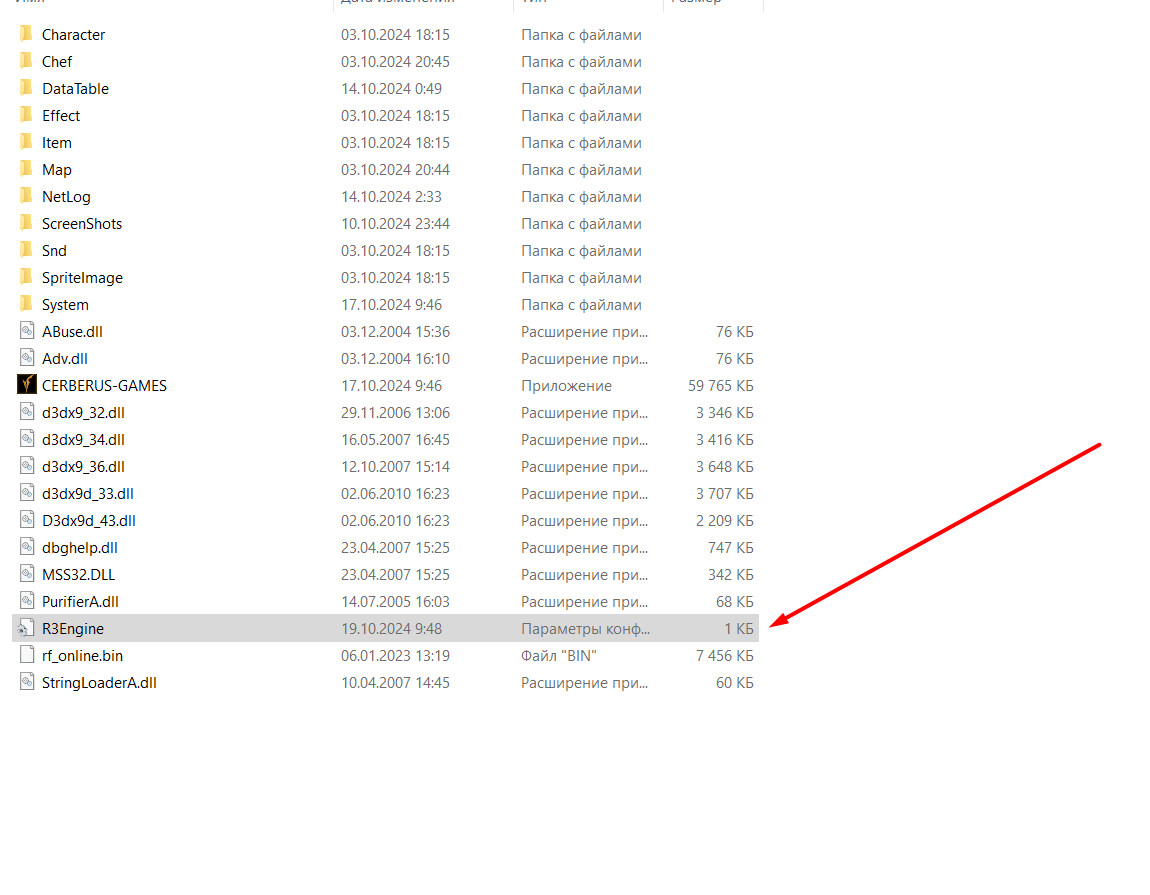Select the R3Engine configuration file icon

point(27,628)
